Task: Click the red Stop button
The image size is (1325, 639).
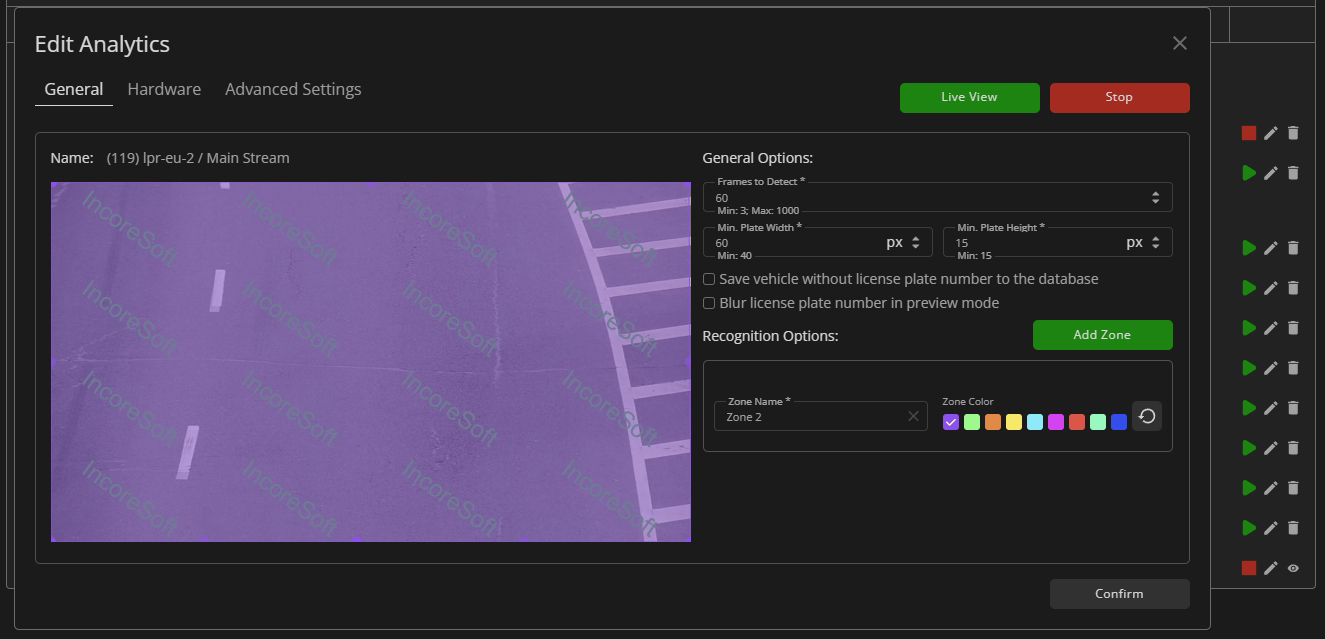Action: tap(1119, 97)
